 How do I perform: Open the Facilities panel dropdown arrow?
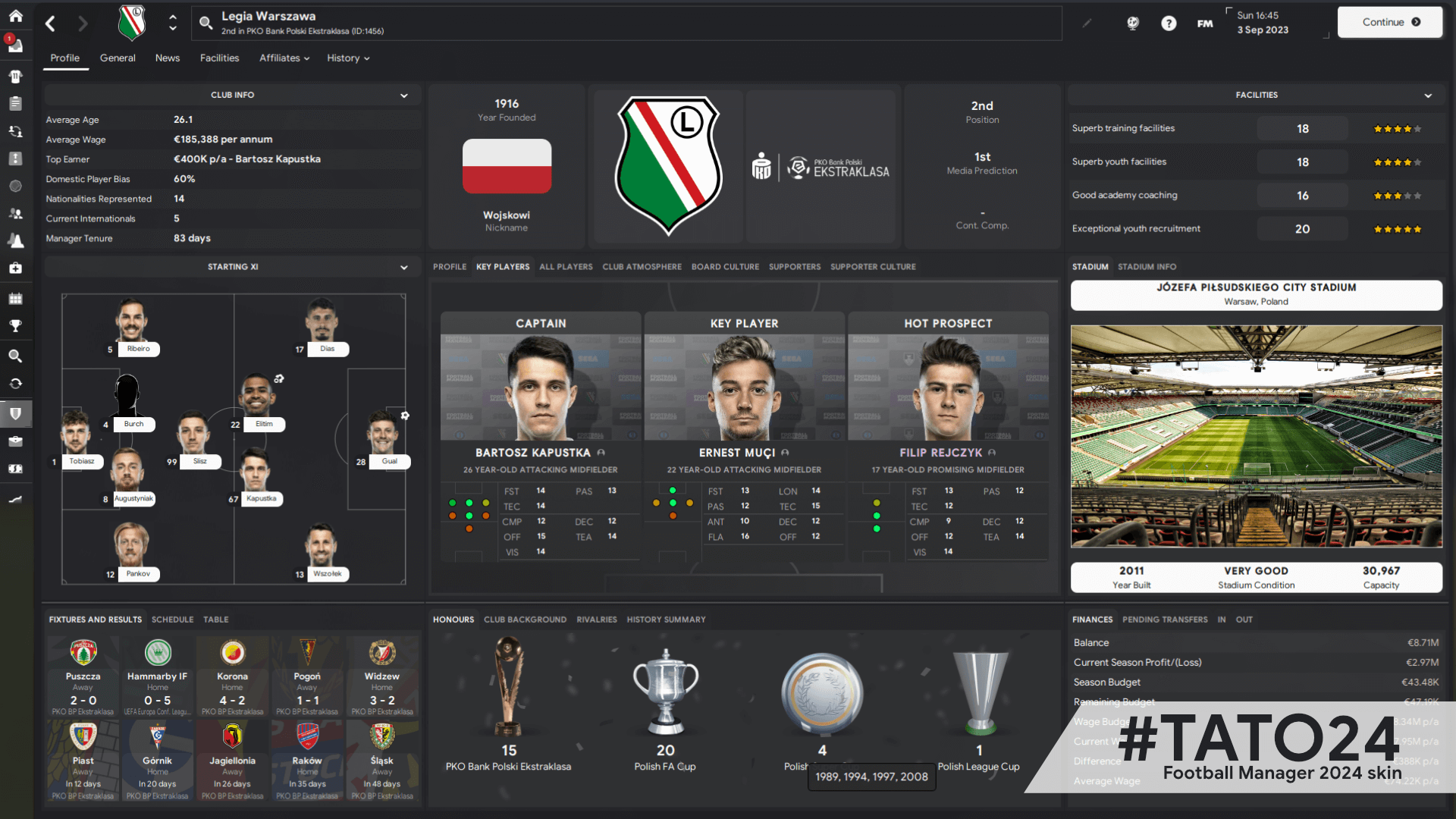1428,96
